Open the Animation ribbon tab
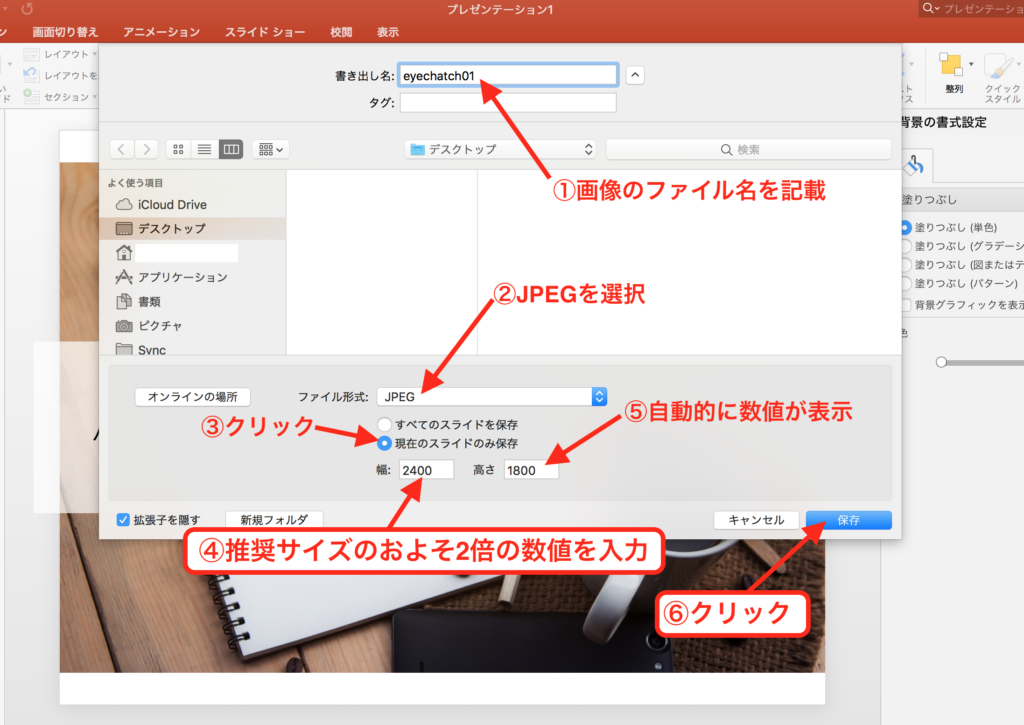 tap(161, 32)
